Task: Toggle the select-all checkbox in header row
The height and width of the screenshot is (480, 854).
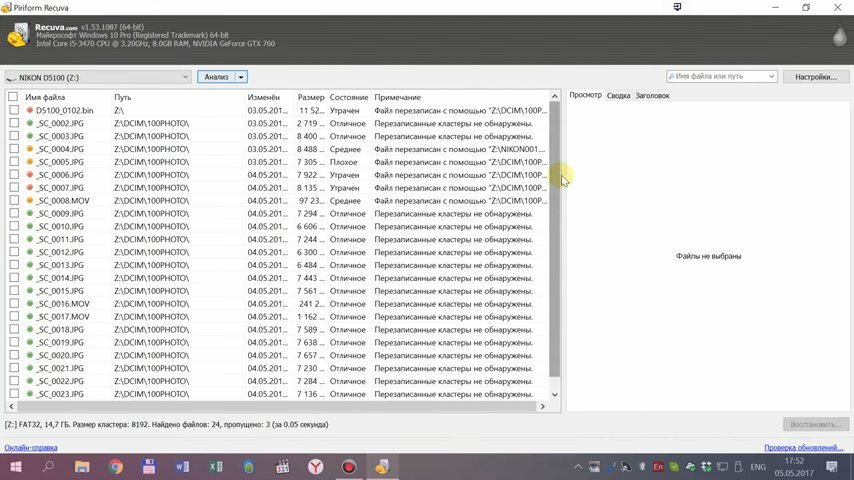Action: tap(13, 97)
